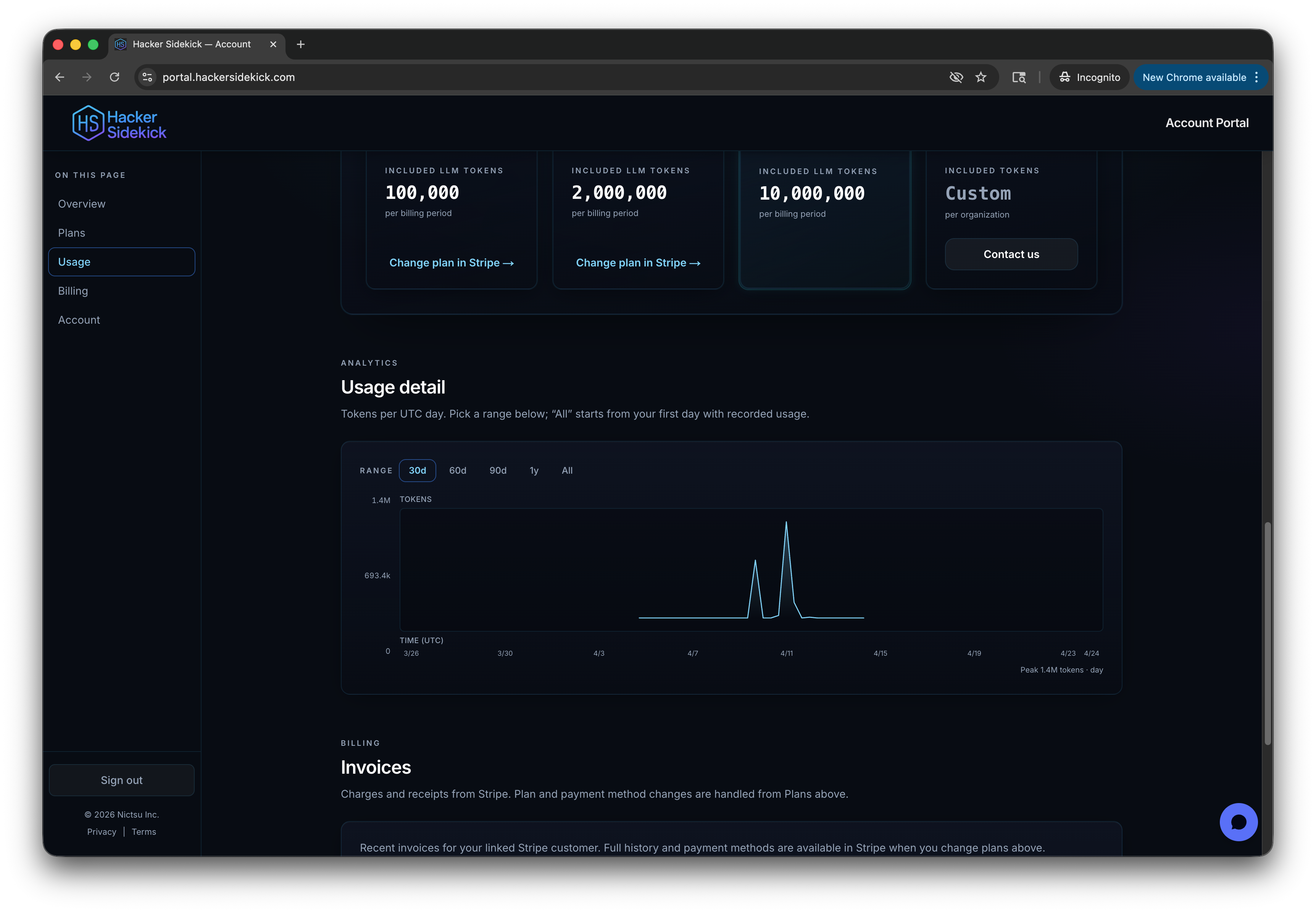This screenshot has height=913, width=1316.
Task: Click the '© 2026 Nictsu Inc.' text
Action: click(x=121, y=814)
